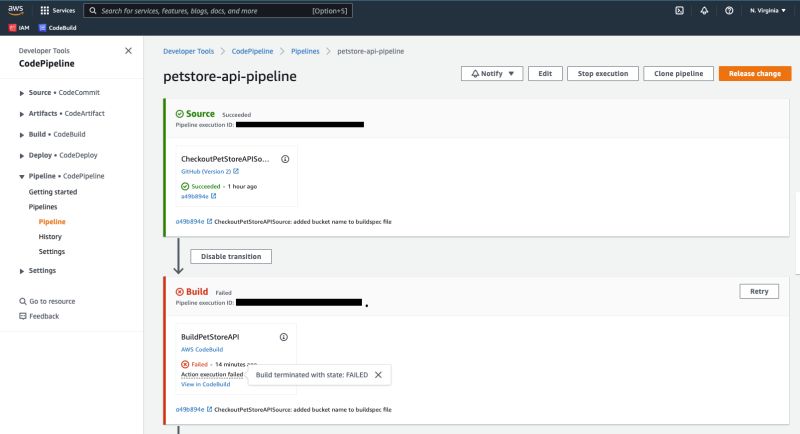Show info for BuildPetStoreAPI action
This screenshot has width=800, height=434.
283,337
